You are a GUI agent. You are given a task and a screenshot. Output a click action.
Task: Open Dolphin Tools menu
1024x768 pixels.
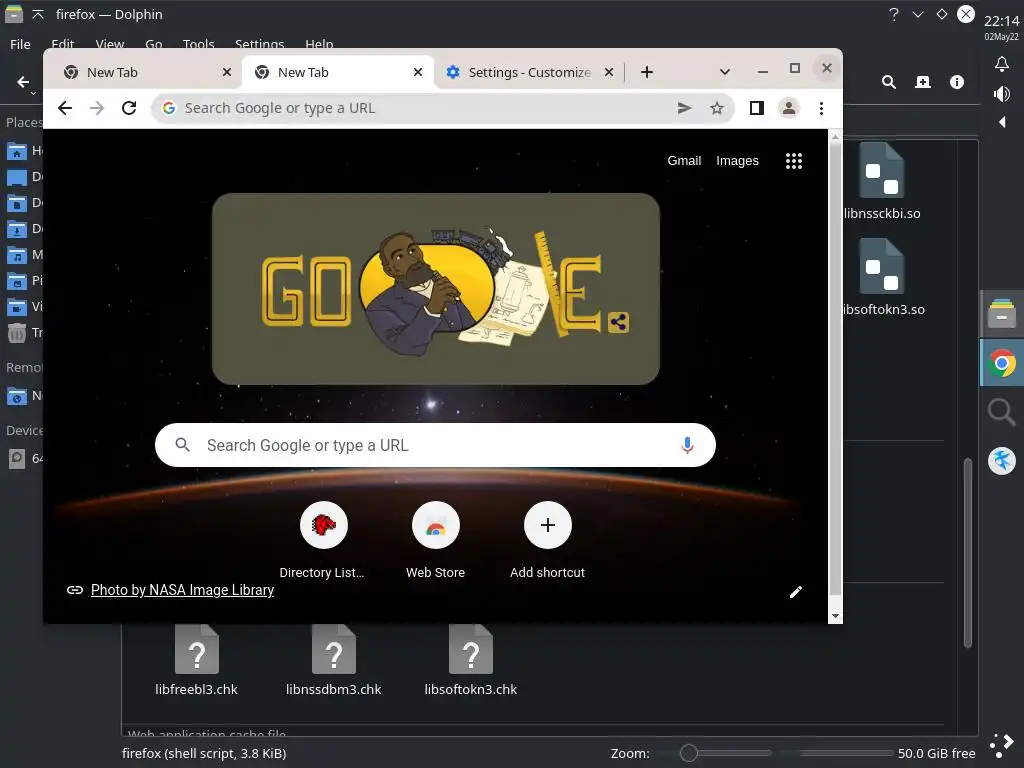[199, 44]
